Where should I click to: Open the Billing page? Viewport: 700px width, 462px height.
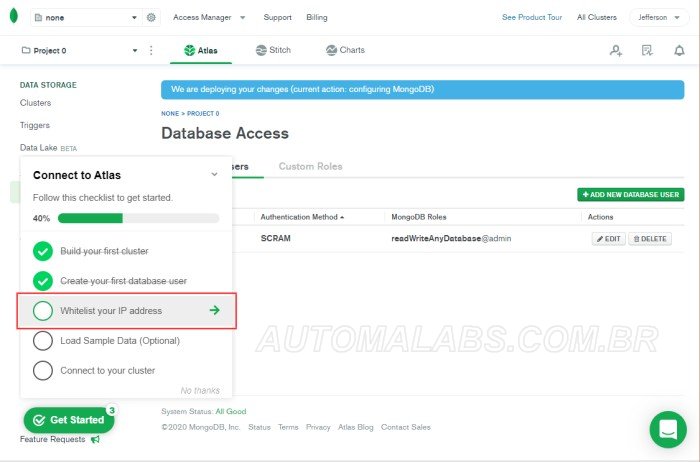click(x=317, y=17)
